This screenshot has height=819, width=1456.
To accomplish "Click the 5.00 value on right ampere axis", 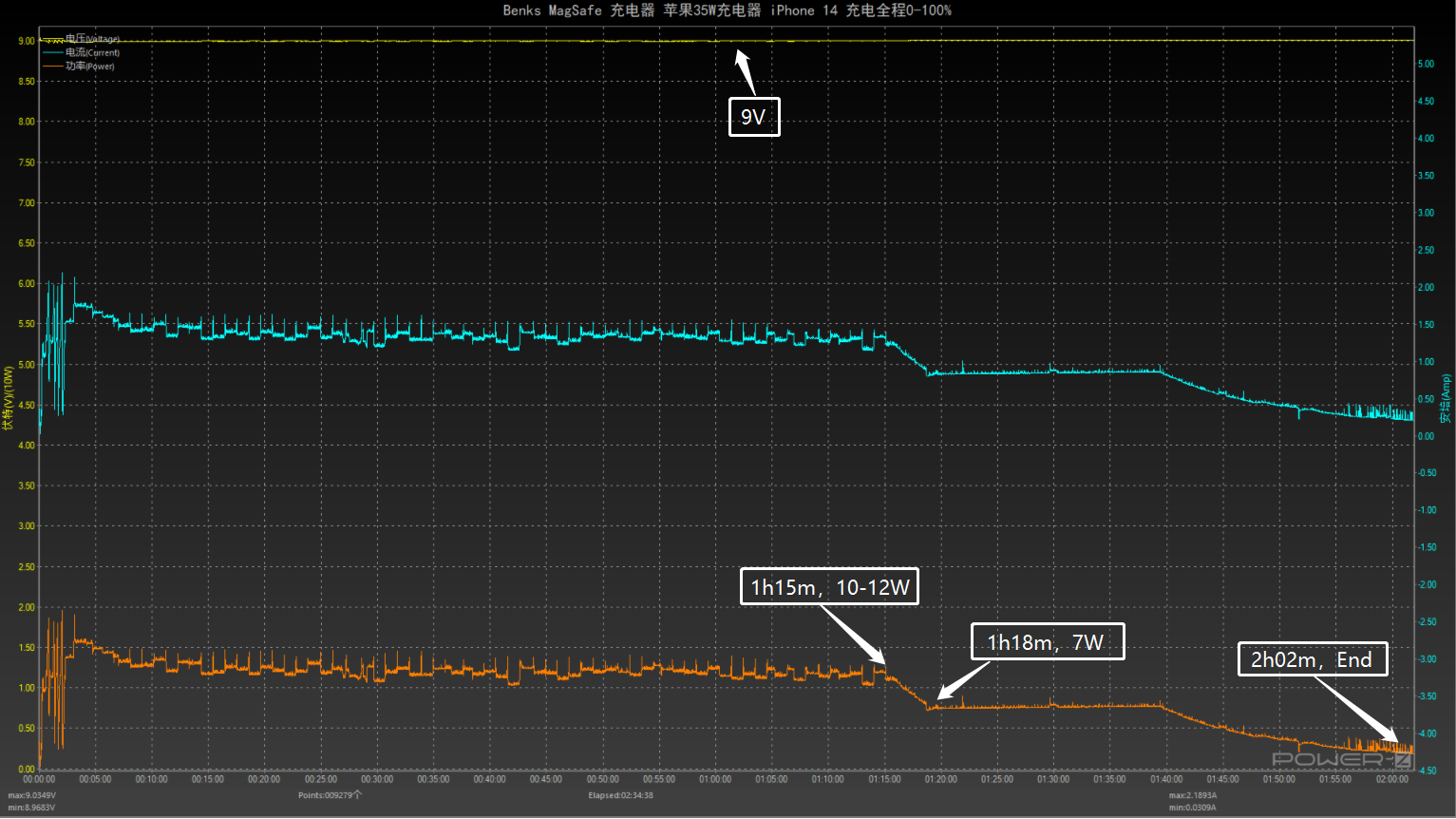I will pos(1426,65).
